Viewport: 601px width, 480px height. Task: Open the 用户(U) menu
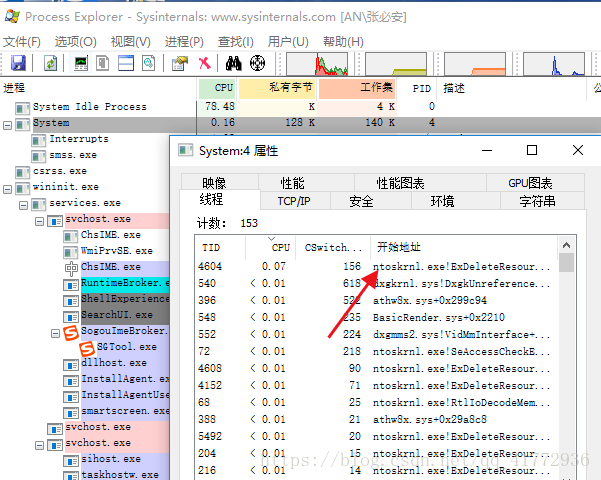[288, 41]
